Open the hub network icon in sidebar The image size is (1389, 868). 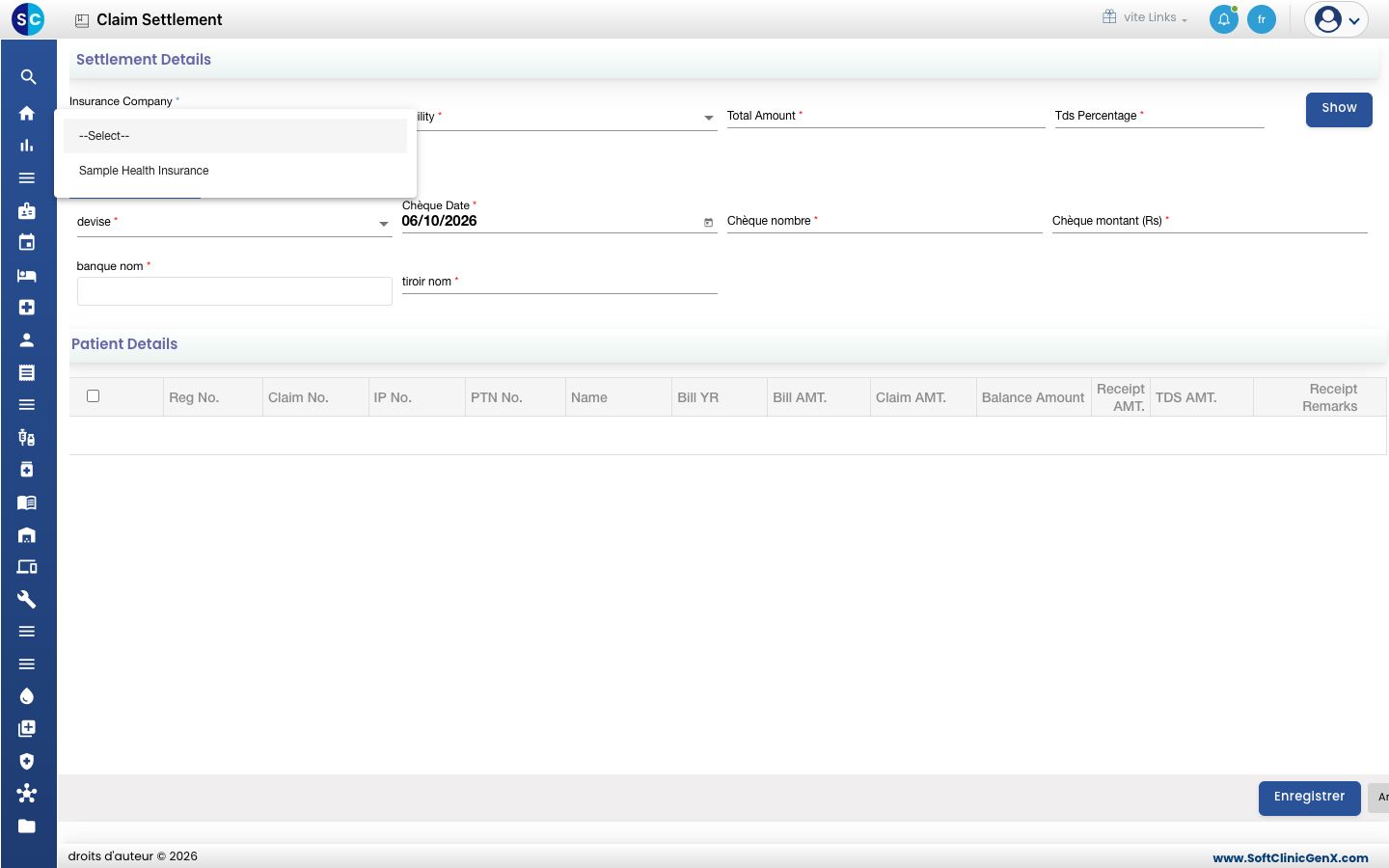point(27,793)
